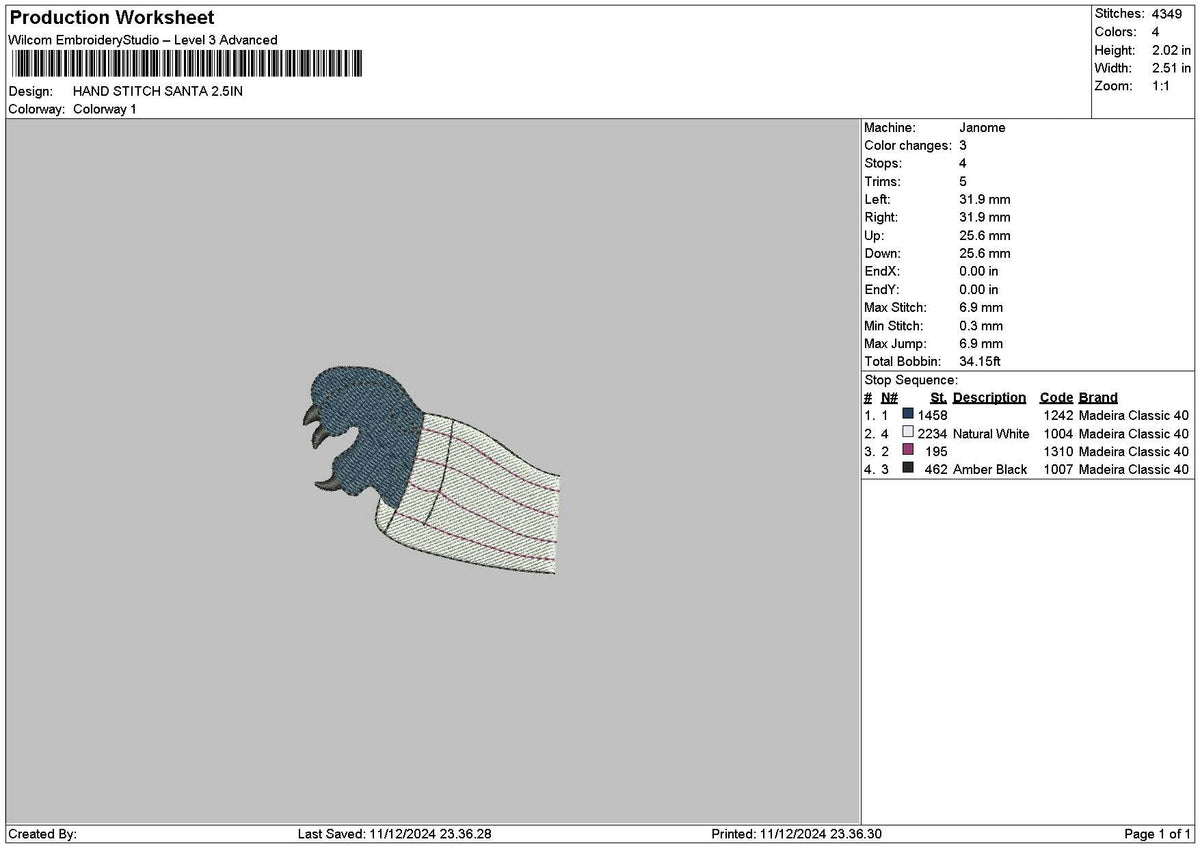Click stitch count '462' in stop 4
Image resolution: width=1200 pixels, height=848 pixels.
[936, 469]
